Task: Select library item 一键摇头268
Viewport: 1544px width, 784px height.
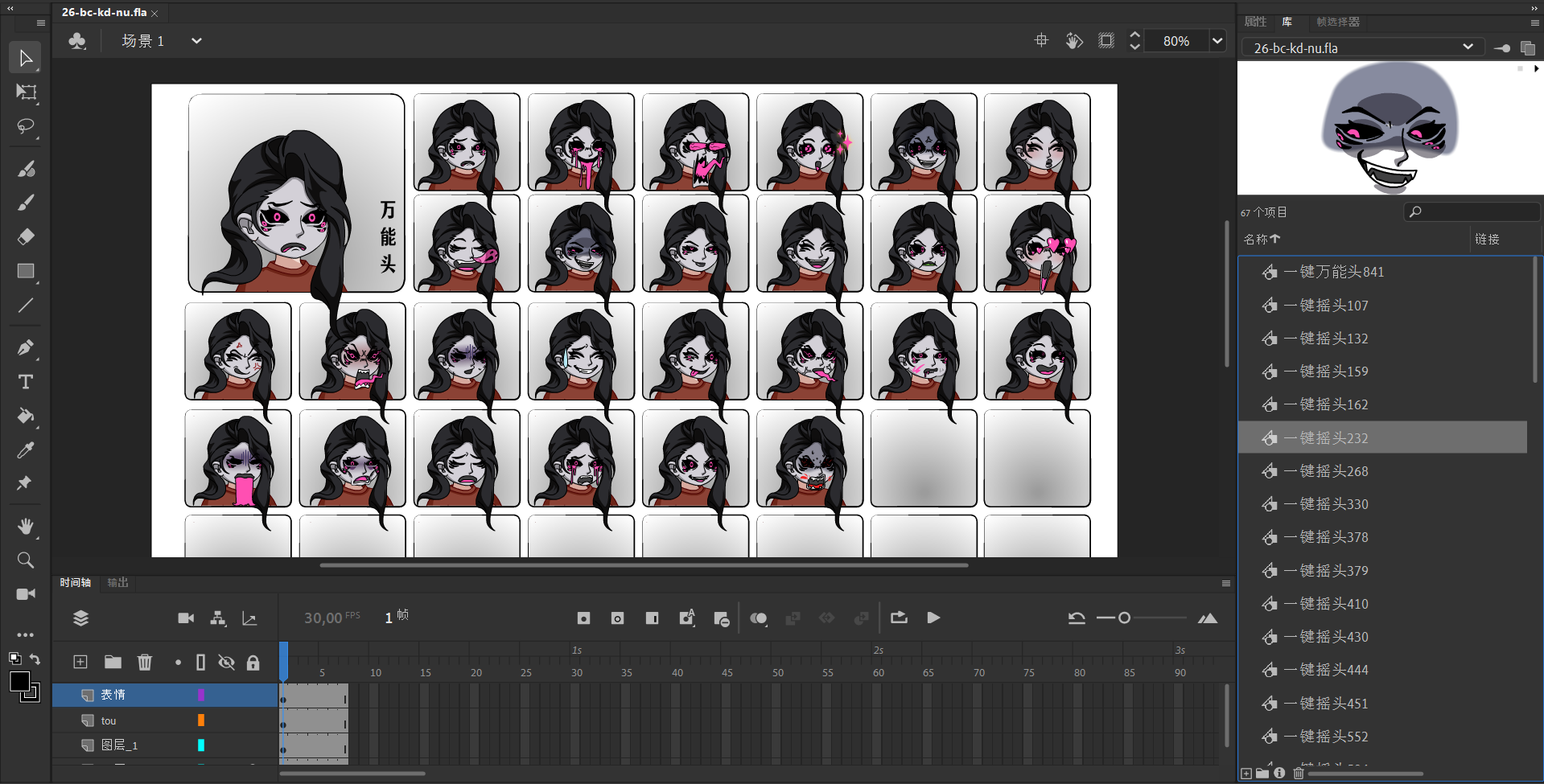Action: tap(1333, 471)
